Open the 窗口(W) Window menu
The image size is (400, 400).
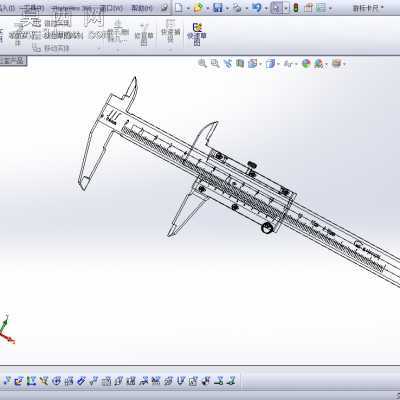[111, 7]
